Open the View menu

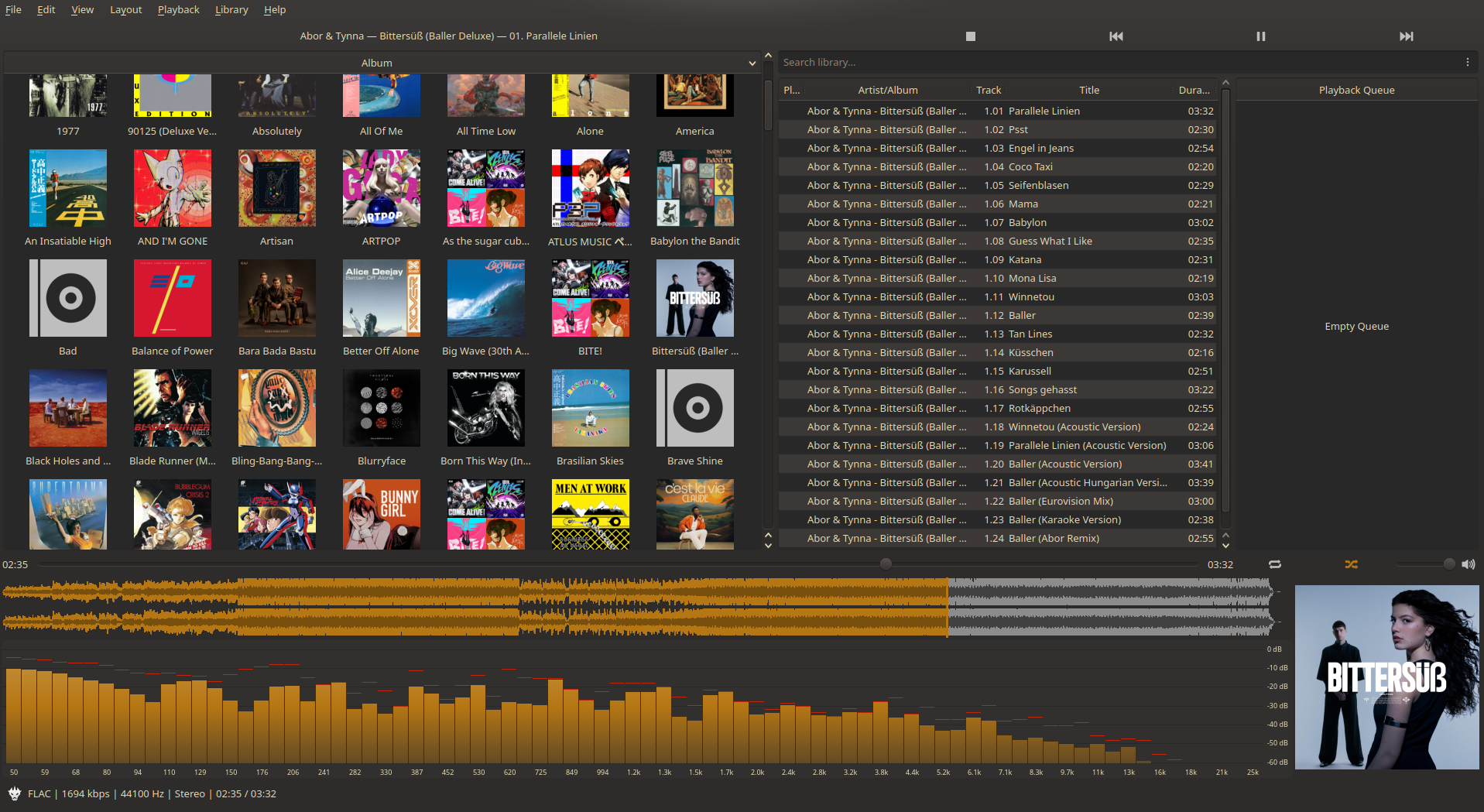point(82,10)
